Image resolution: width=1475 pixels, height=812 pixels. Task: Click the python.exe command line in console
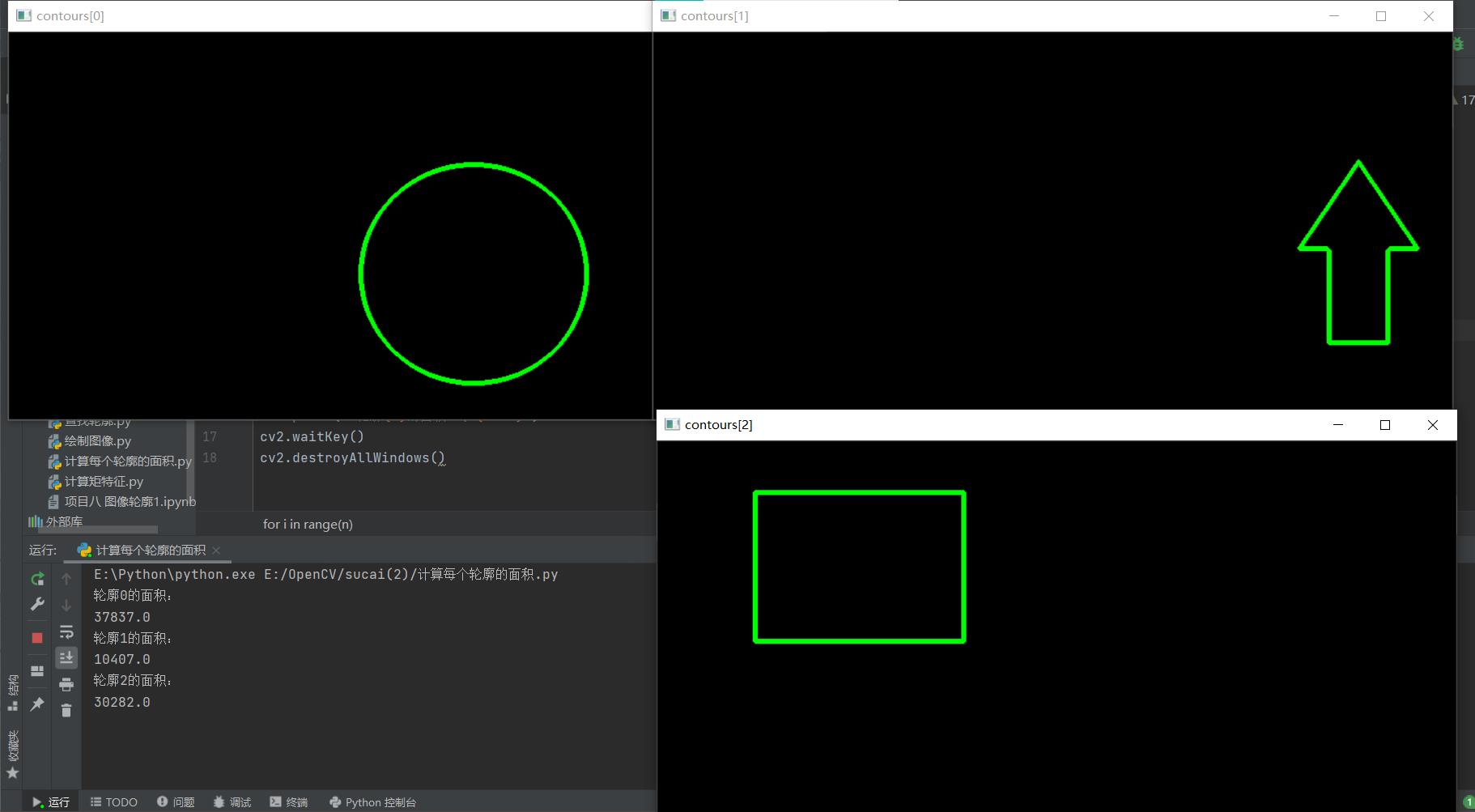[x=325, y=575]
